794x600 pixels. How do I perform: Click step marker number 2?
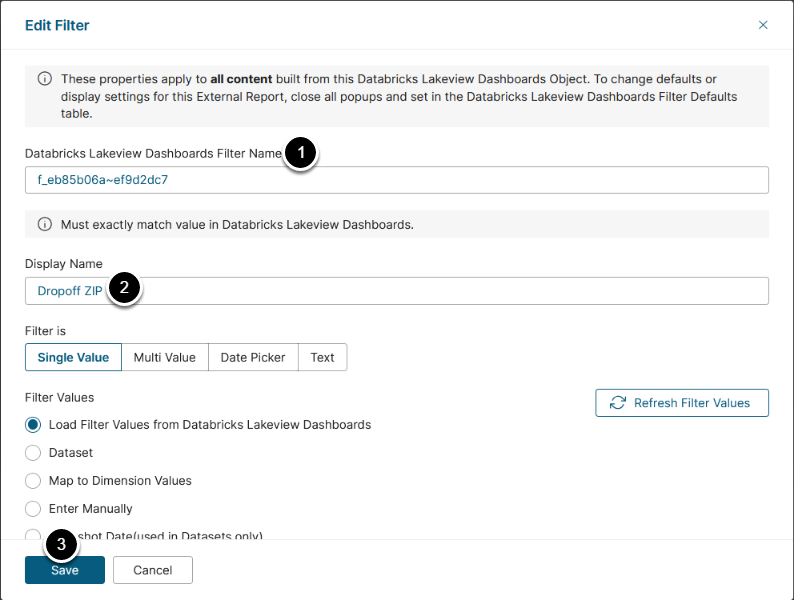click(x=124, y=288)
